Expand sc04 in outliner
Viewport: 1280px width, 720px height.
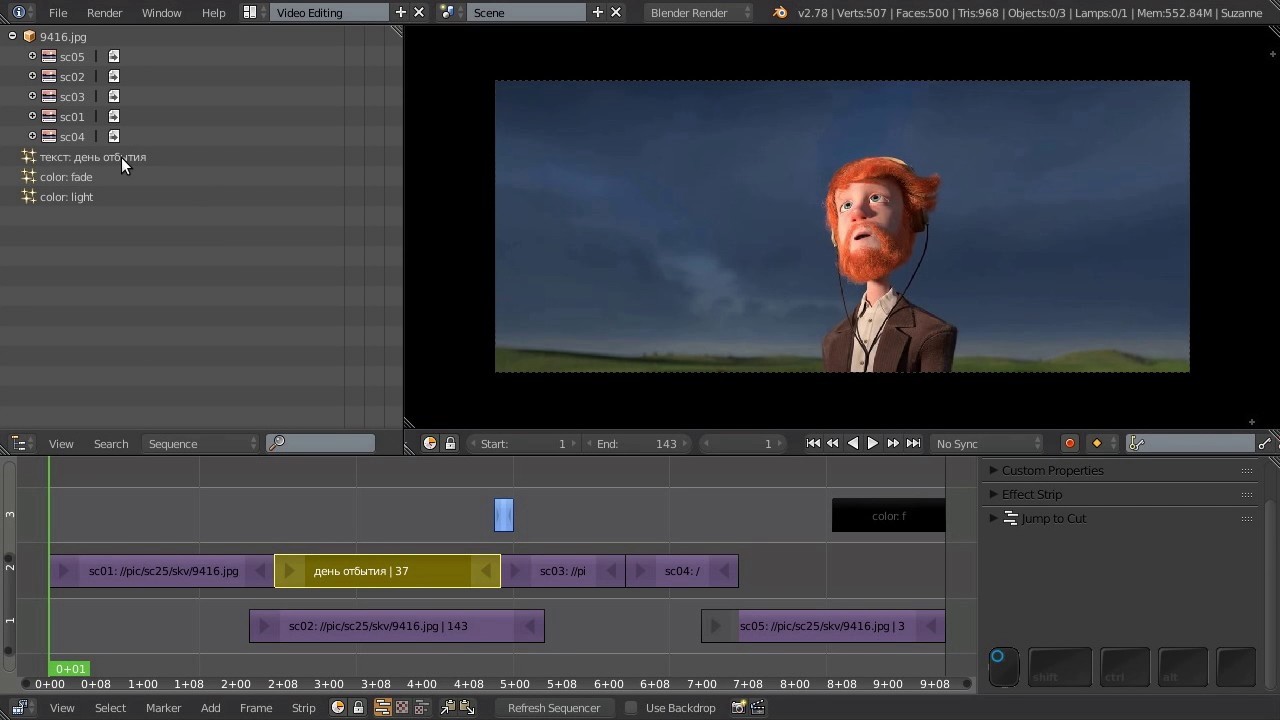pos(32,136)
